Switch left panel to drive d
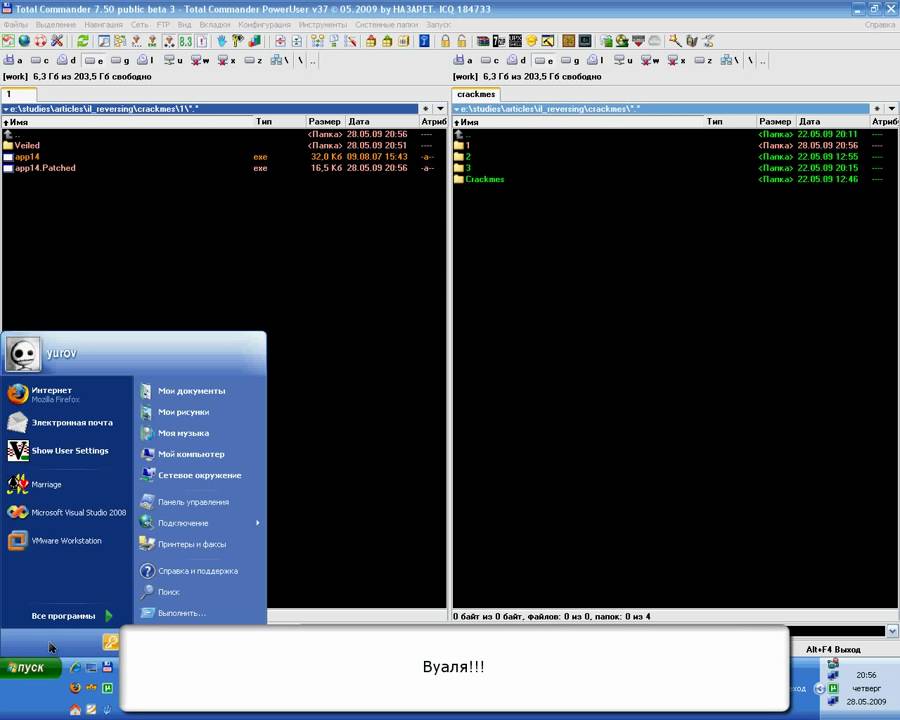Screen dimensions: 900x720 (x=67, y=60)
